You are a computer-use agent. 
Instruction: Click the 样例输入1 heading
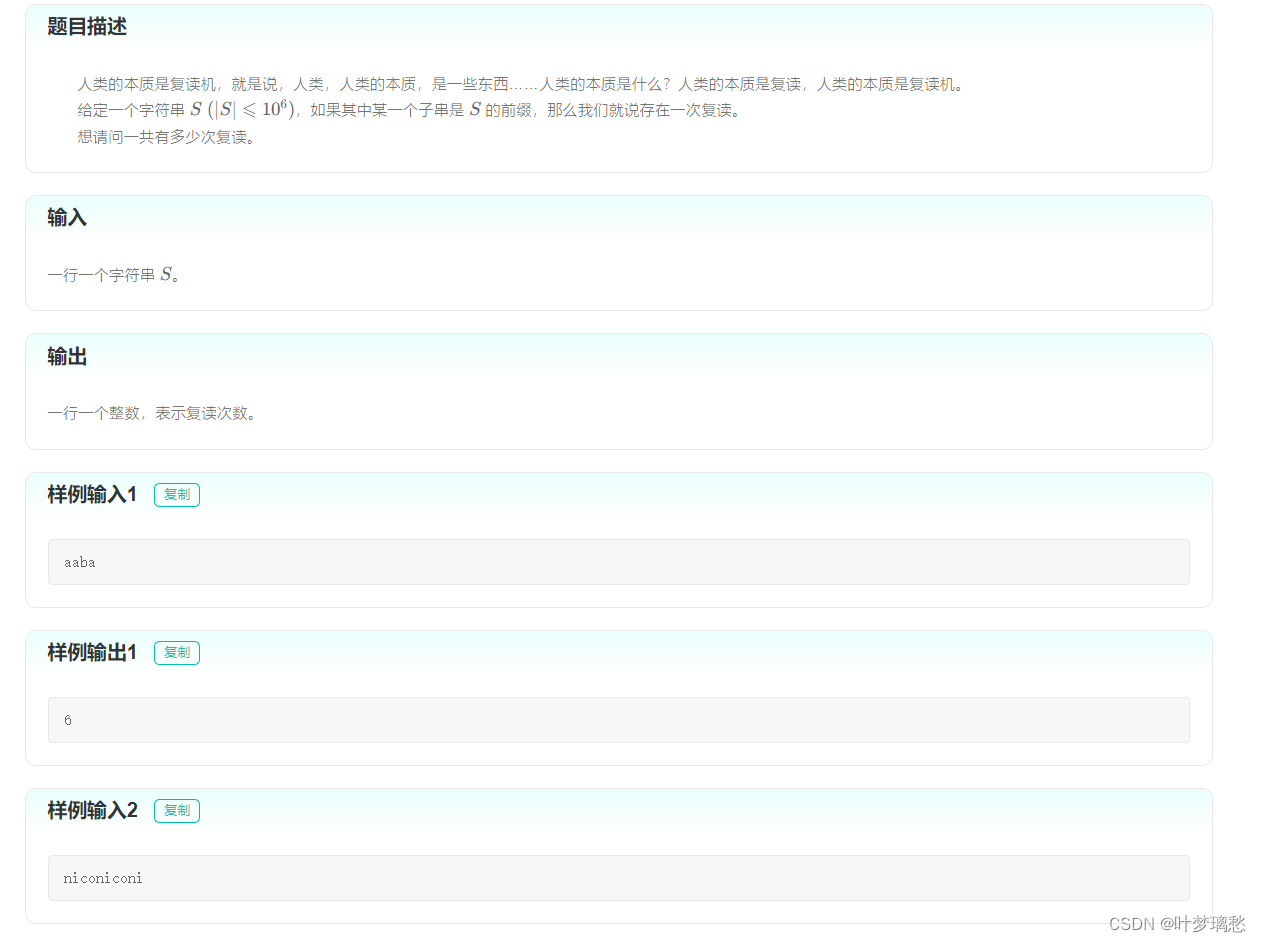92,494
